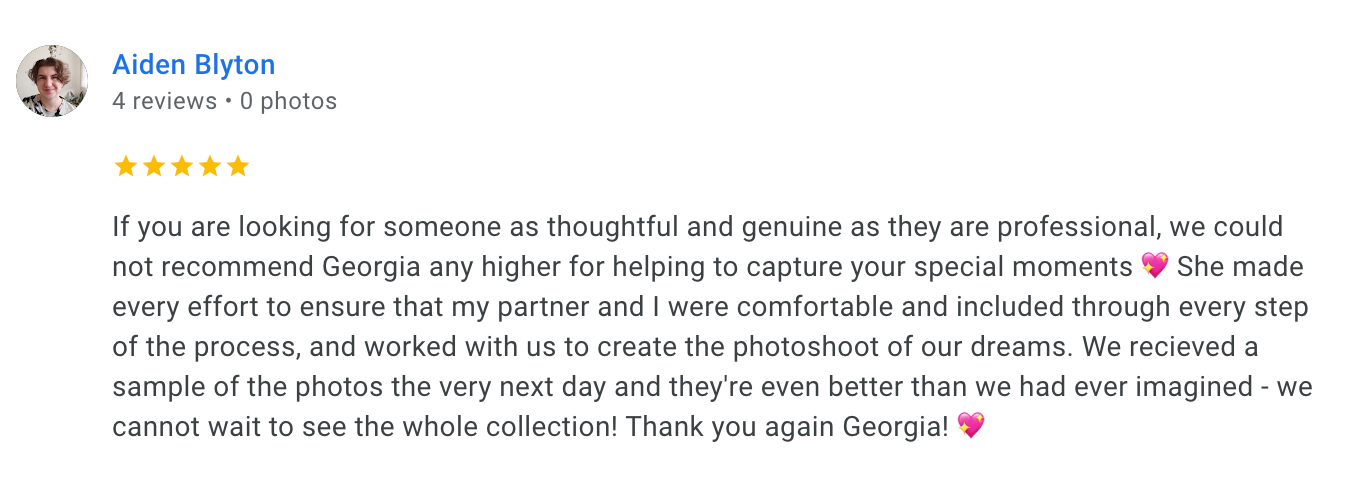This screenshot has width=1348, height=482.
Task: Select the fourth yellow rating star
Action: point(209,166)
